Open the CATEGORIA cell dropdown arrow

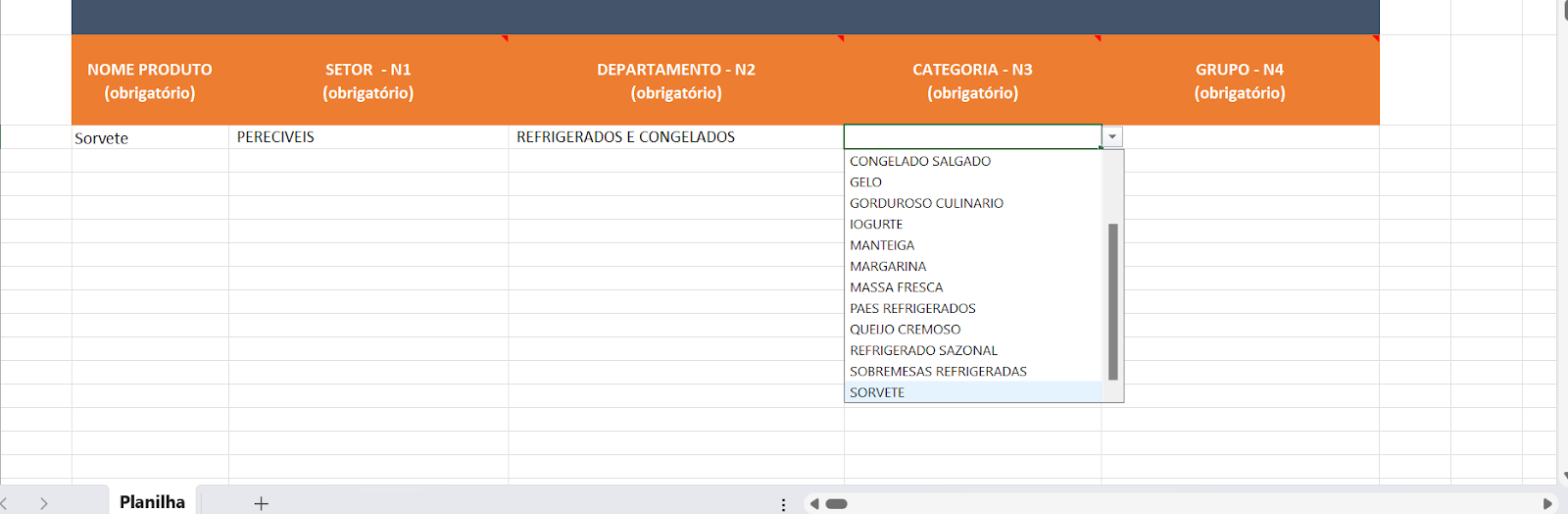pyautogui.click(x=1112, y=137)
